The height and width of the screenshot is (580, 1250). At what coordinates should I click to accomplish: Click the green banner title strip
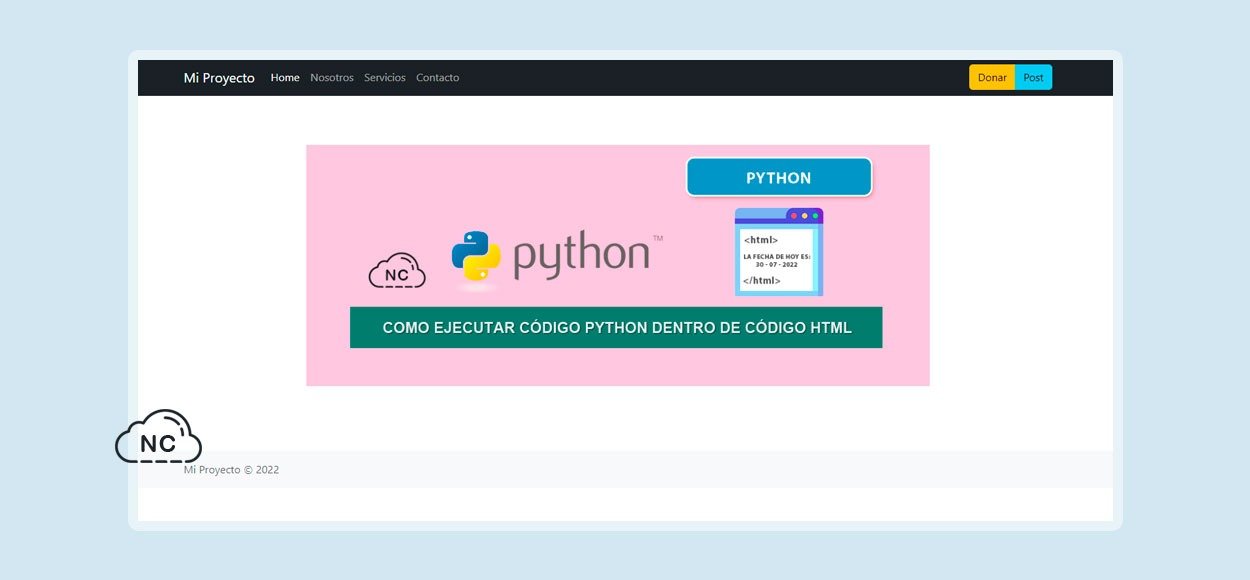tap(616, 327)
